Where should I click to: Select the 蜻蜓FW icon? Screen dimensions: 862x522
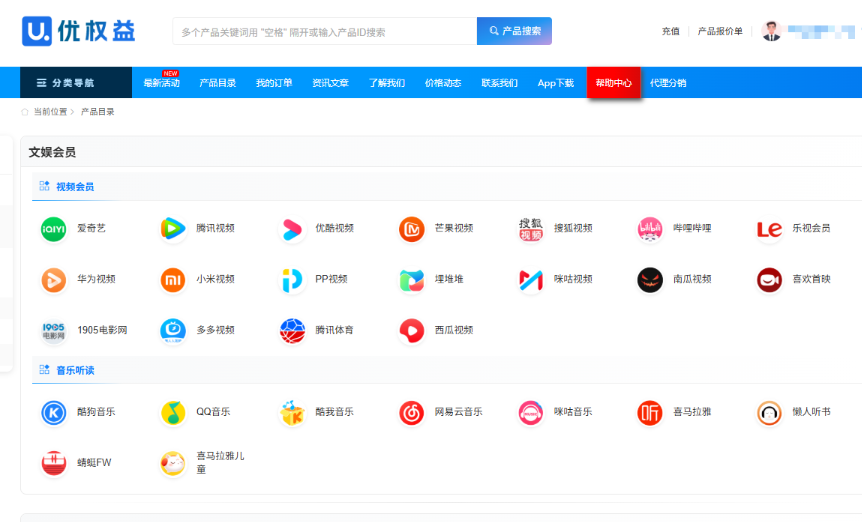[x=53, y=464]
